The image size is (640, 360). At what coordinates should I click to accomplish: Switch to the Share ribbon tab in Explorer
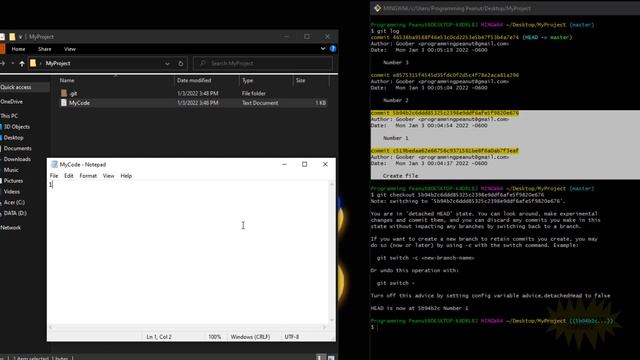(44, 49)
